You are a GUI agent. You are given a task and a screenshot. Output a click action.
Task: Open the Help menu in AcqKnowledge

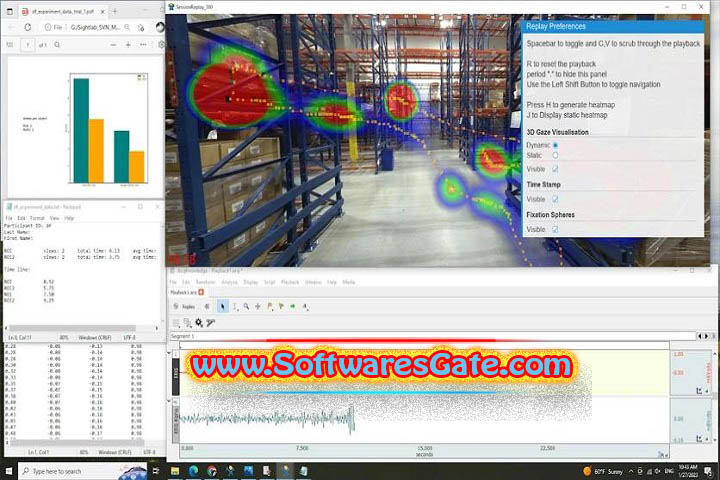point(332,282)
